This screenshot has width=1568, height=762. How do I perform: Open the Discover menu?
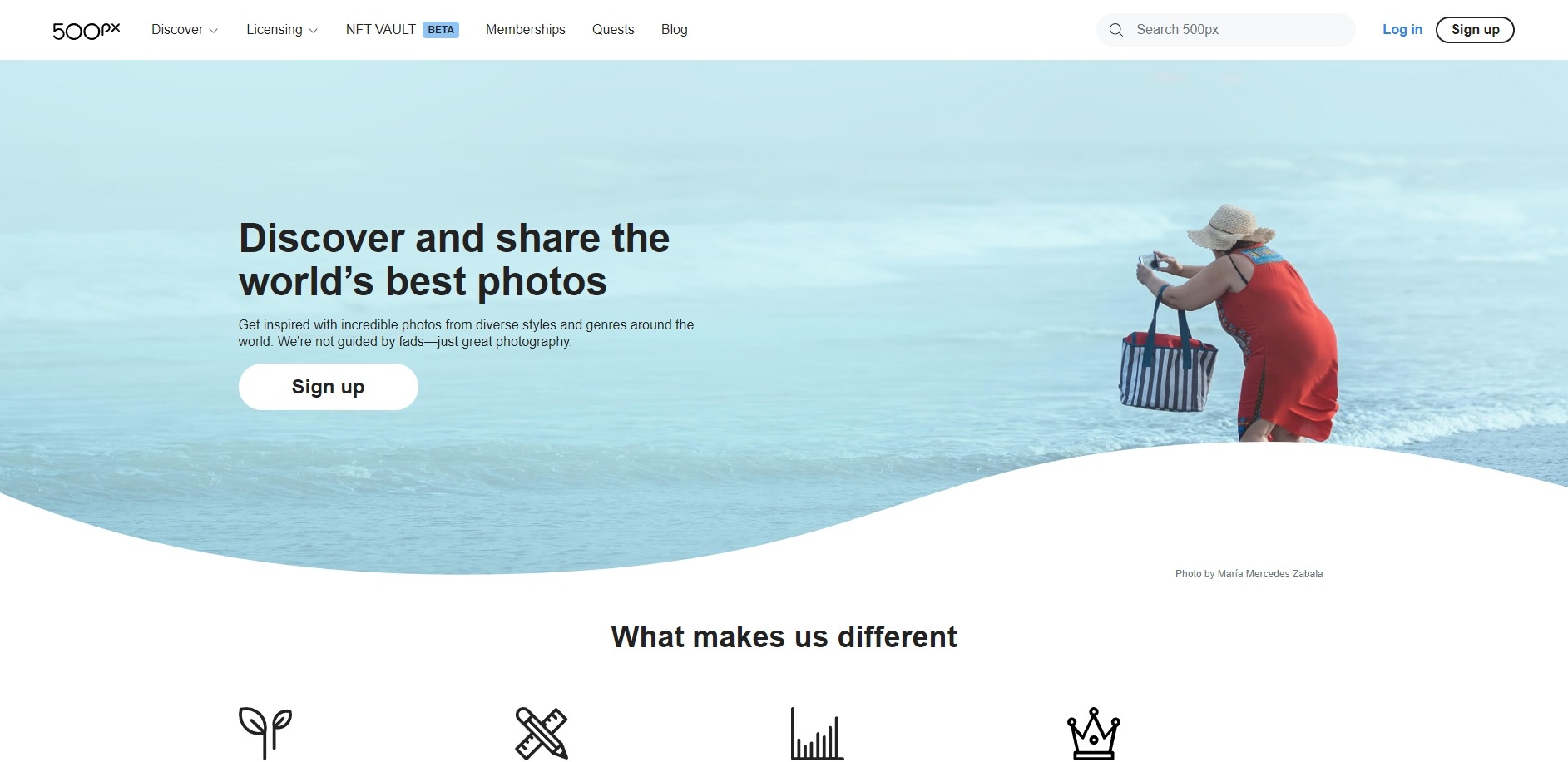[x=177, y=30]
